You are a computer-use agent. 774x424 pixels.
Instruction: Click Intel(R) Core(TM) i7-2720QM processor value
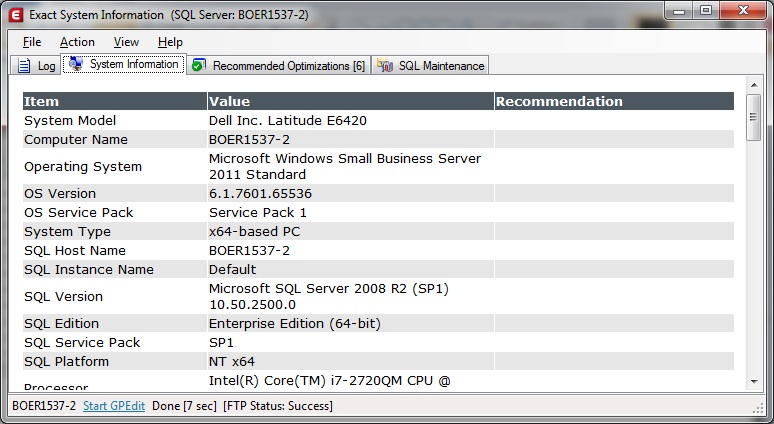(330, 381)
